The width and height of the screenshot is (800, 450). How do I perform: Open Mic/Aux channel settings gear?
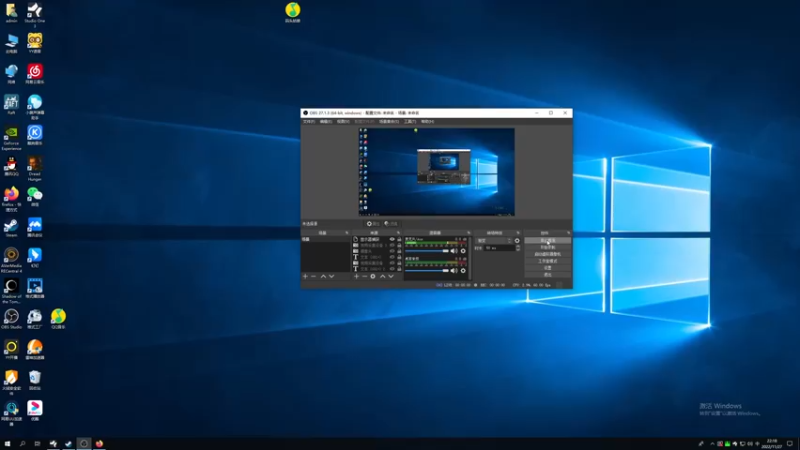[463, 251]
